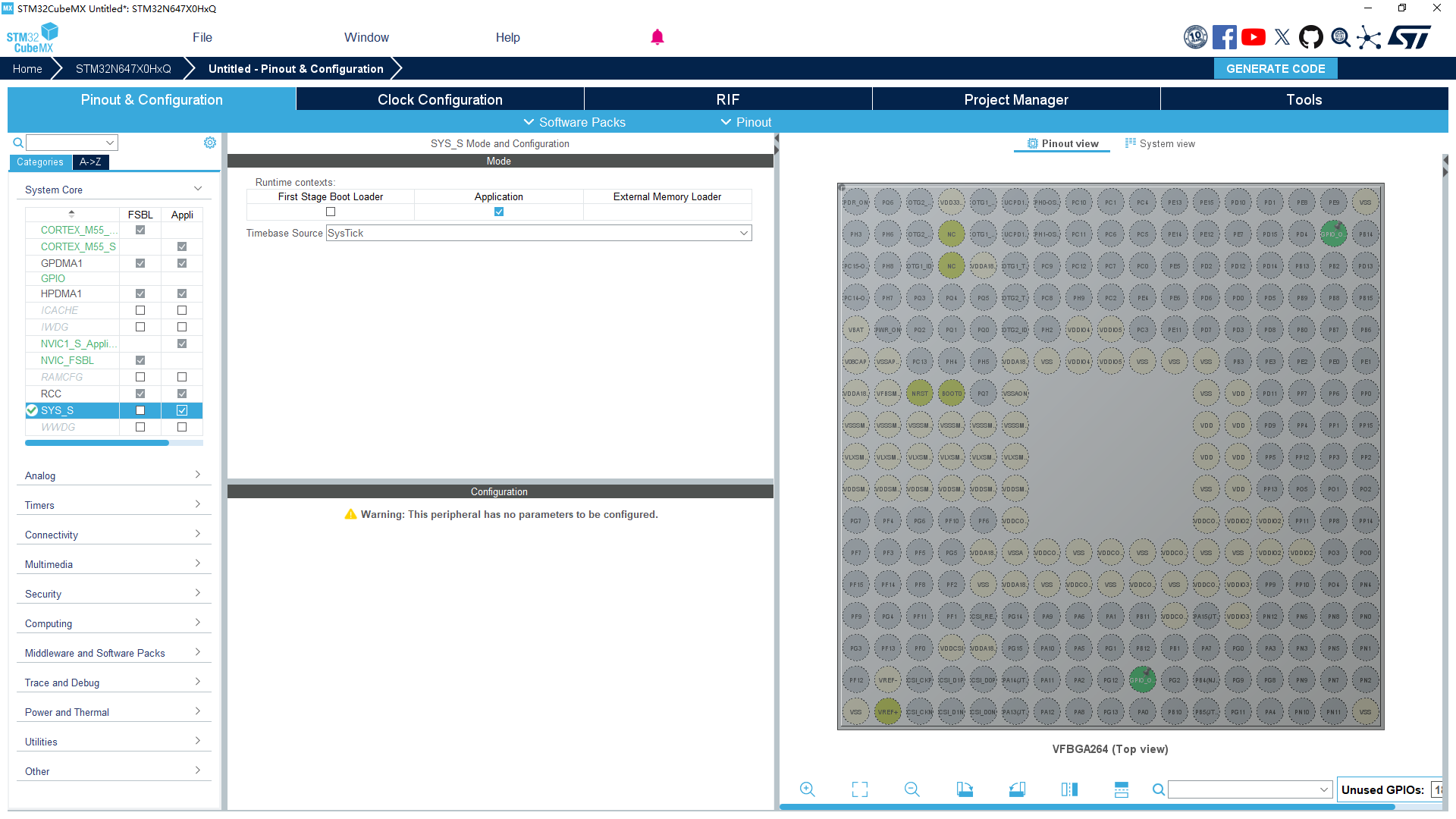This screenshot has width=1456, height=819.
Task: Toggle IWDG Appli checkbox
Action: coord(182,327)
